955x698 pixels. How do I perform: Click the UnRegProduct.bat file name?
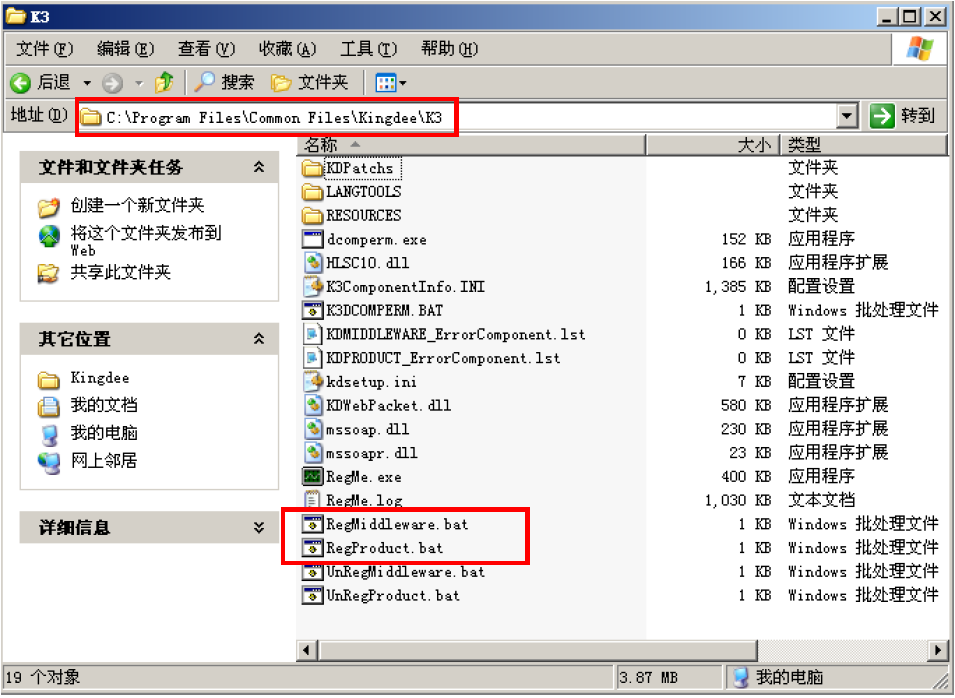click(393, 596)
